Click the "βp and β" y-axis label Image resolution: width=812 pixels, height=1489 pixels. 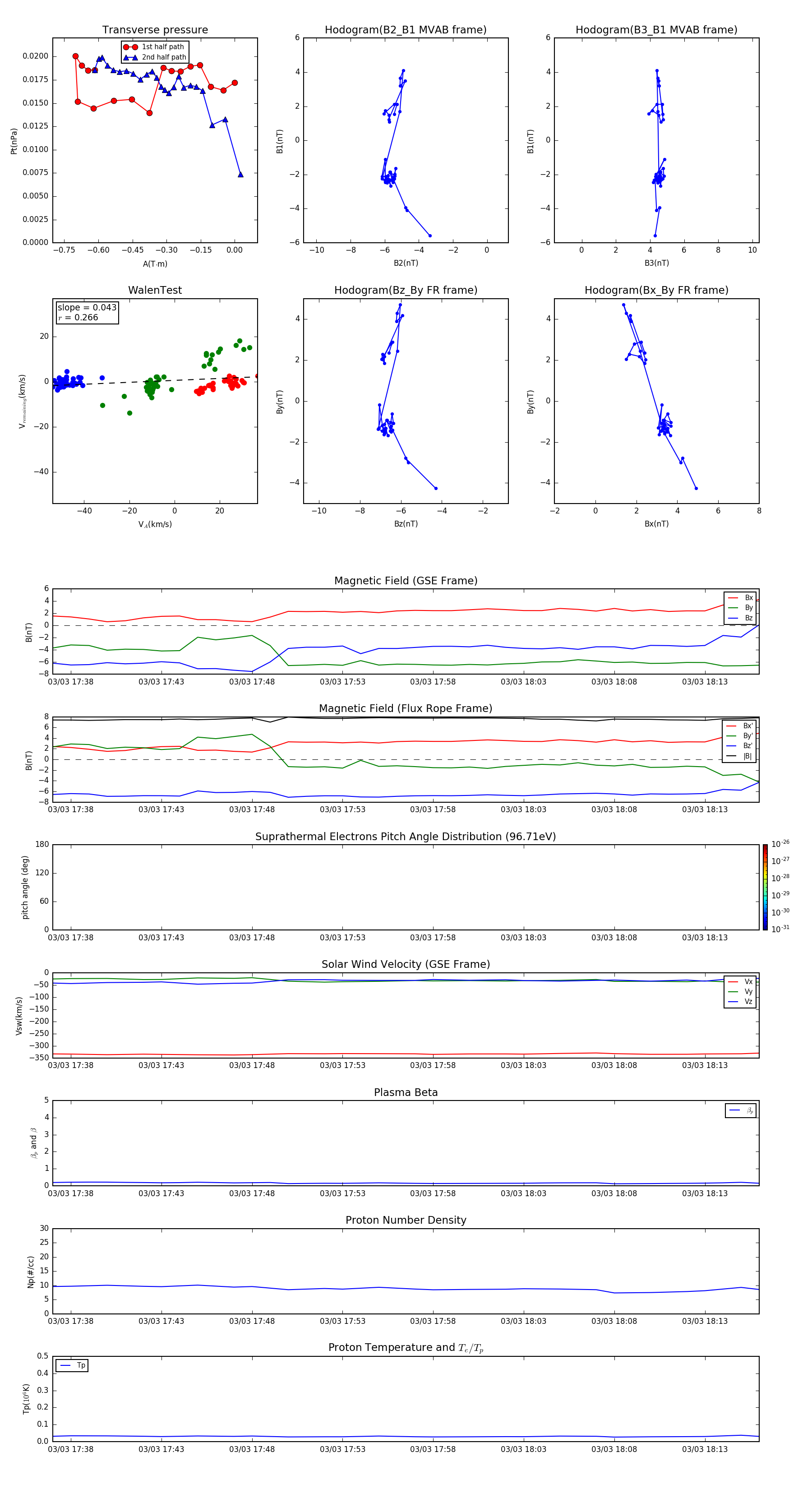click(x=33, y=1143)
